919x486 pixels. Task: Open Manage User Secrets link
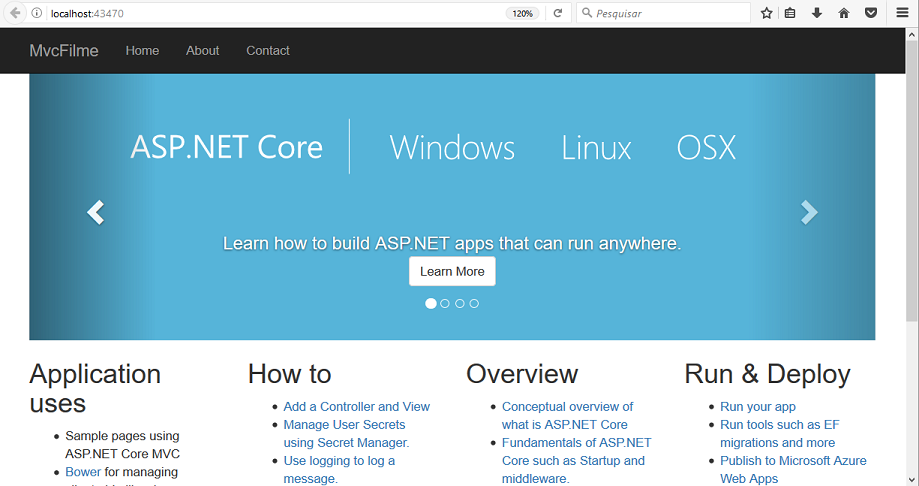click(346, 433)
